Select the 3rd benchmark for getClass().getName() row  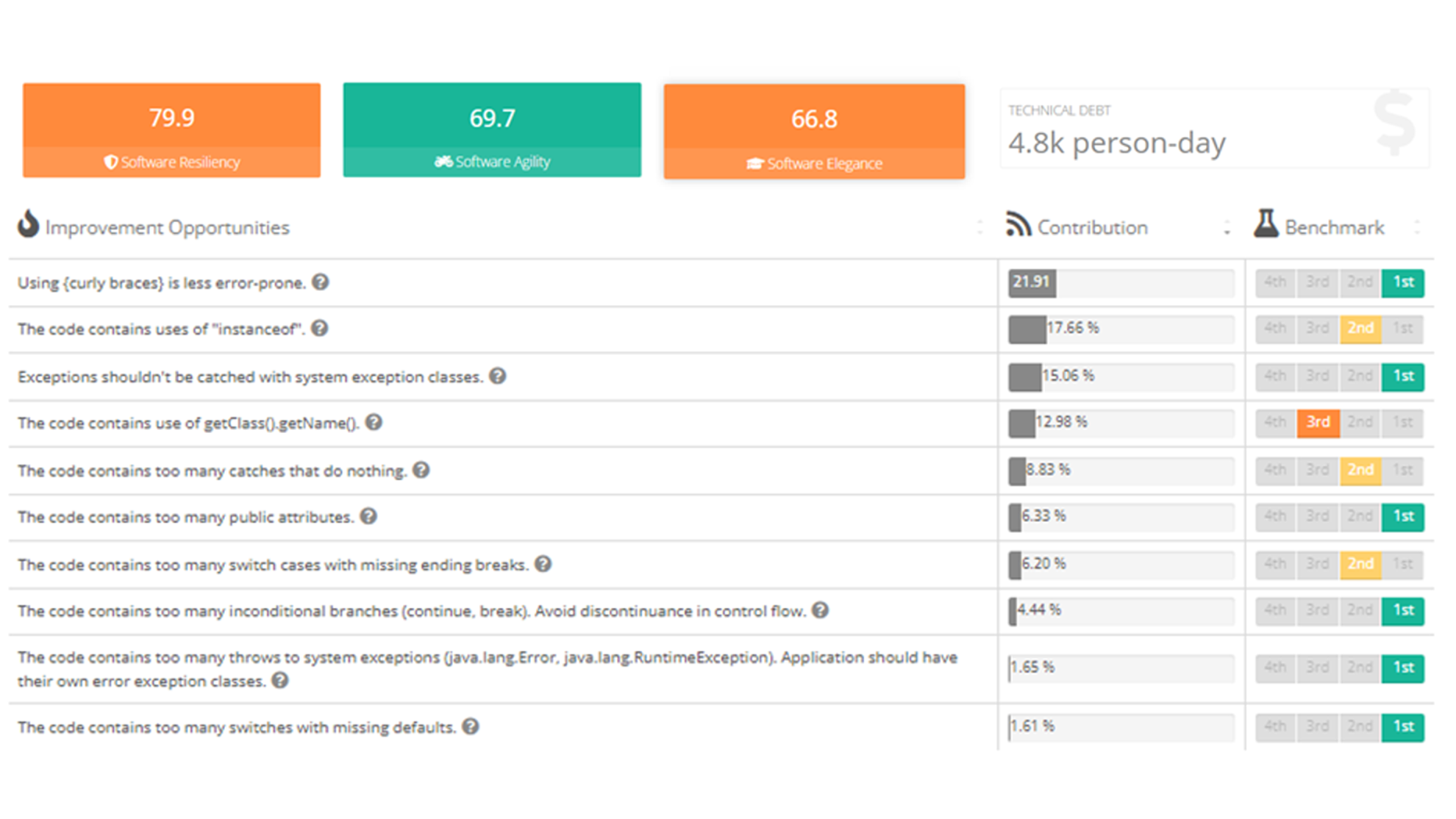pos(1319,421)
